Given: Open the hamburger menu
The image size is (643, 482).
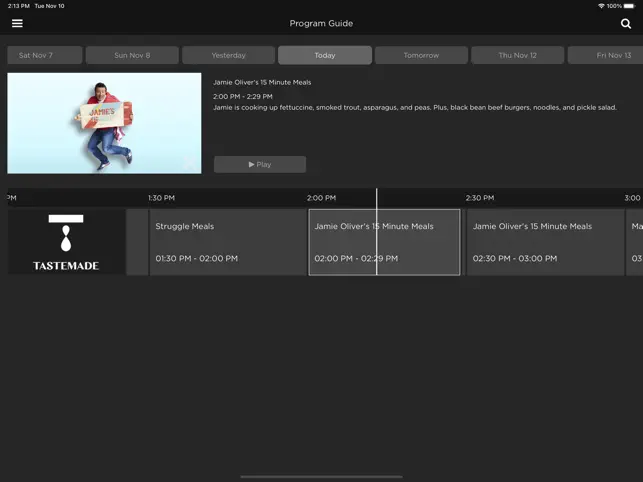Looking at the screenshot, I should pyautogui.click(x=17, y=23).
